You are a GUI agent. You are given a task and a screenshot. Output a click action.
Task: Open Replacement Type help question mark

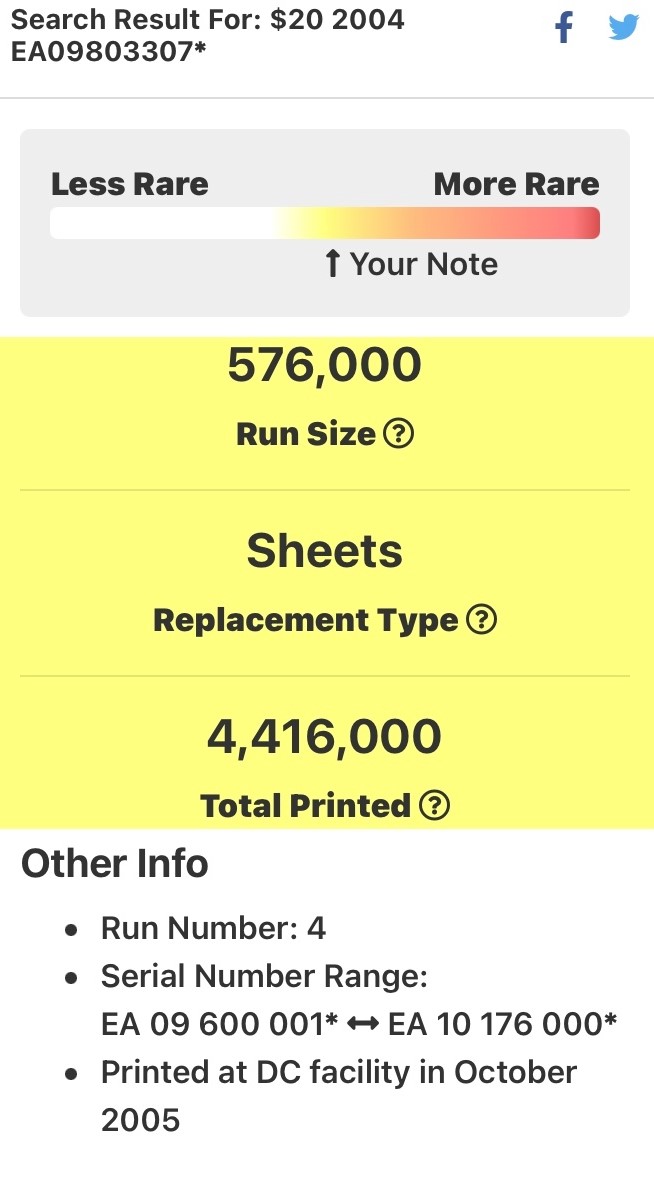[x=482, y=620]
